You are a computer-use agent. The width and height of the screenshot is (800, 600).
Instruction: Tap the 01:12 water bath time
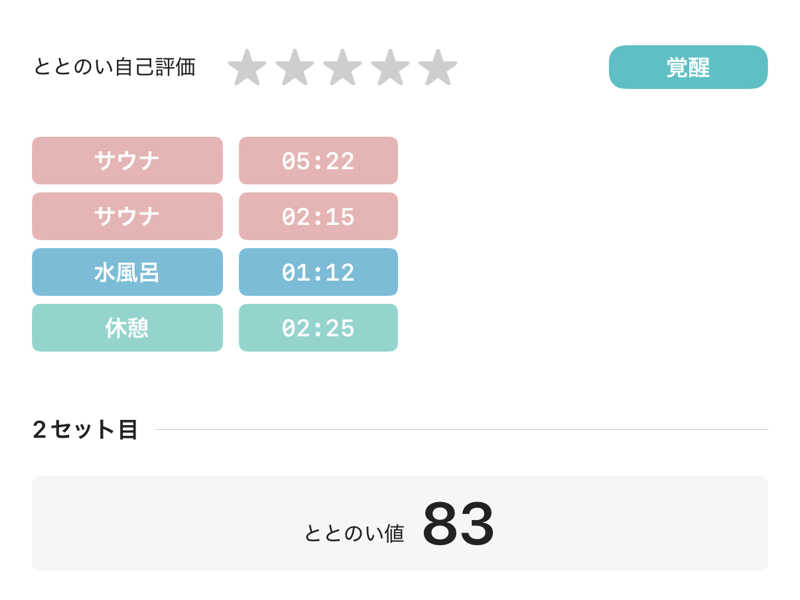(x=318, y=272)
